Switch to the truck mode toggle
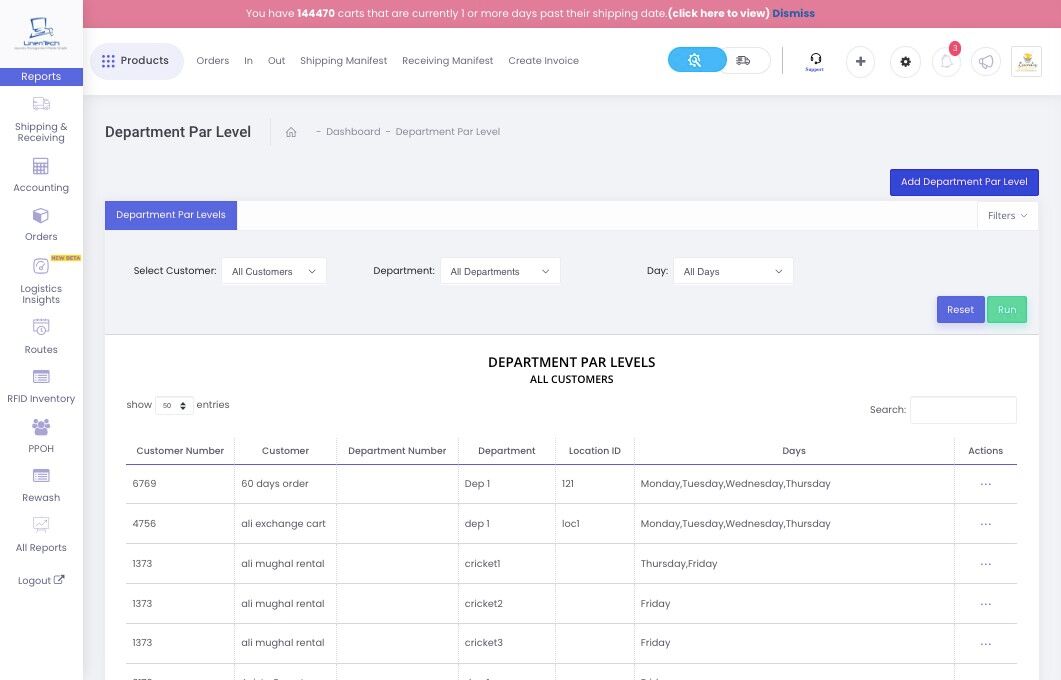Viewport: 1061px width, 680px height. (x=743, y=60)
